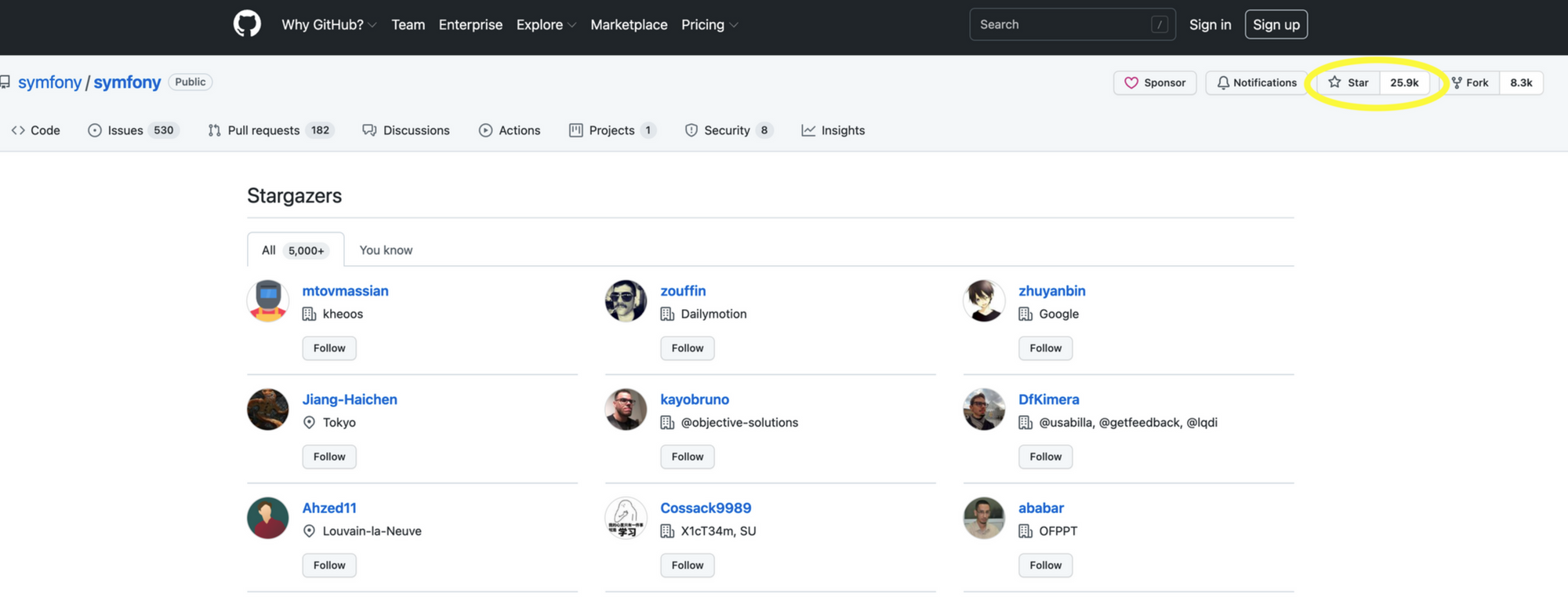1568x601 pixels.
Task: Click the Notifications bell button
Action: (1257, 82)
